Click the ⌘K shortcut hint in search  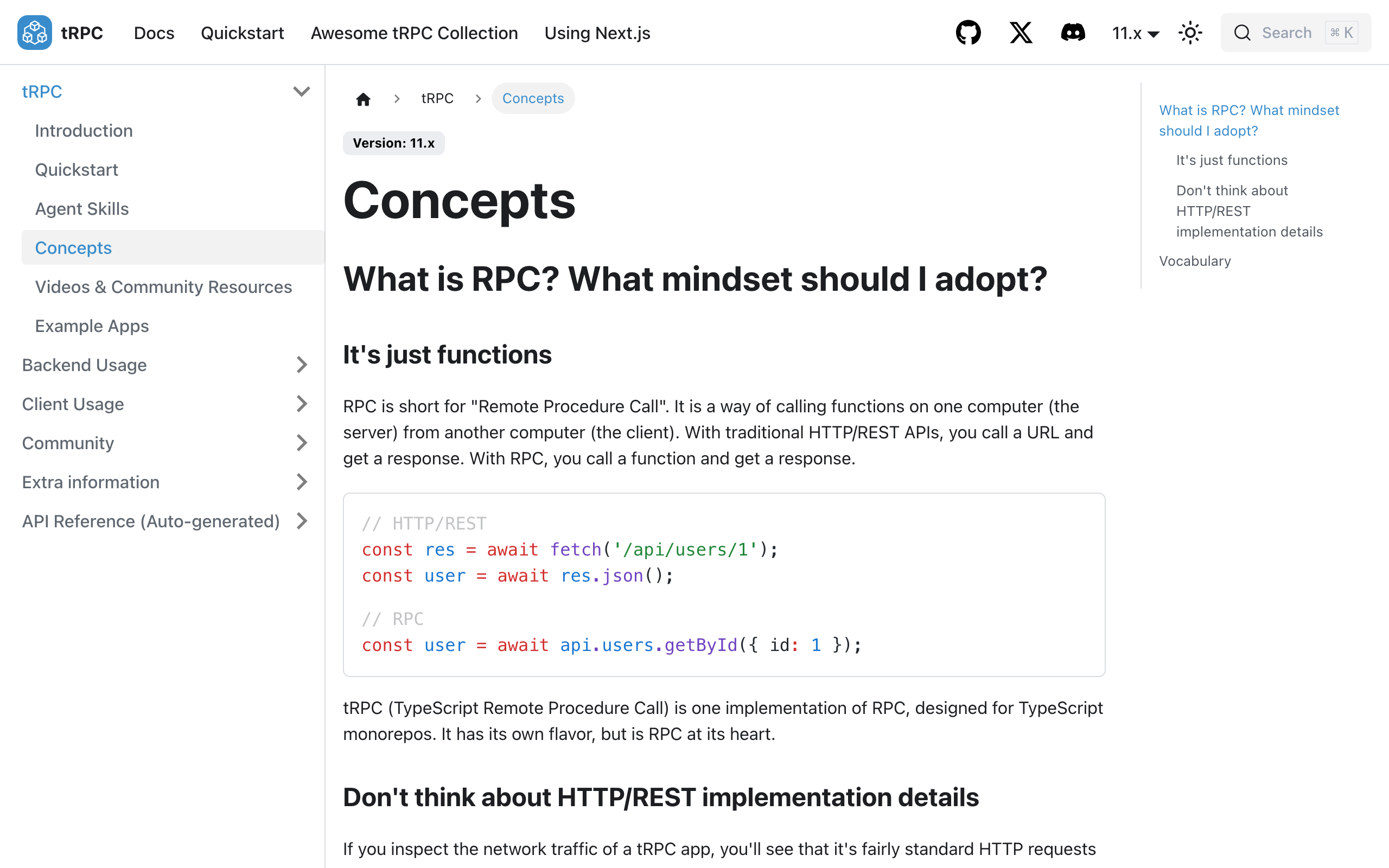(1341, 33)
